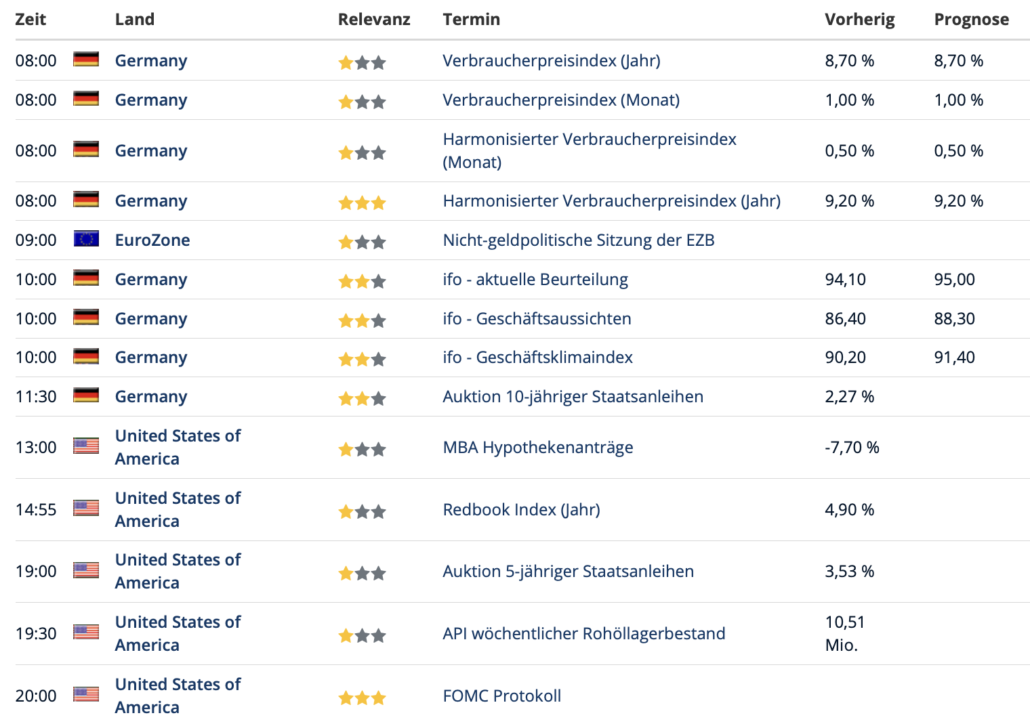Click the EuroZone country link

click(x=152, y=240)
